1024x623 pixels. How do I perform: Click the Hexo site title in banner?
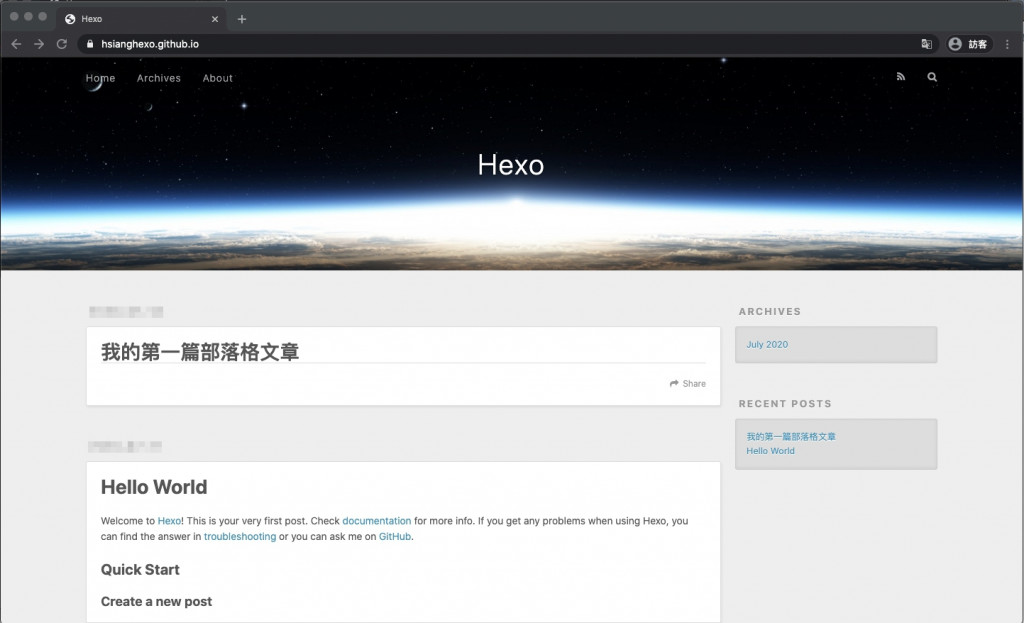tap(511, 165)
